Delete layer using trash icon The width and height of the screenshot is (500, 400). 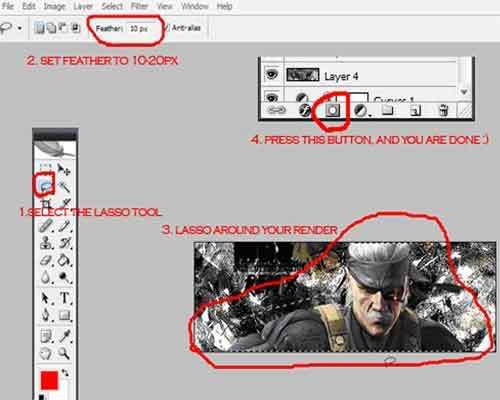[x=443, y=110]
